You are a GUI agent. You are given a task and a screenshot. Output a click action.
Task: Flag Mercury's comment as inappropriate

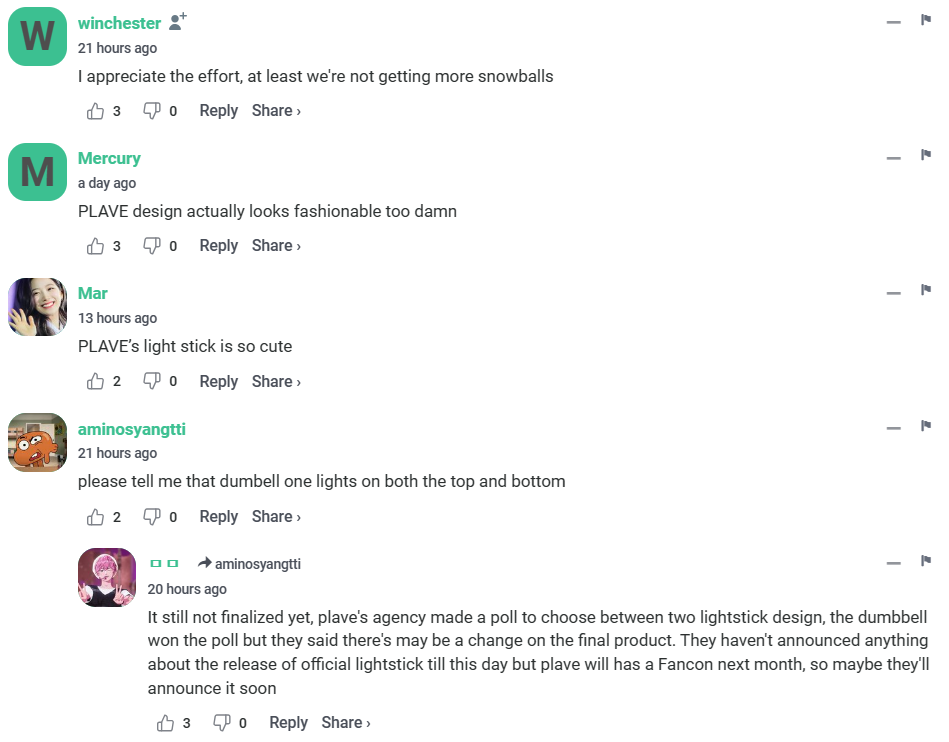tap(926, 156)
